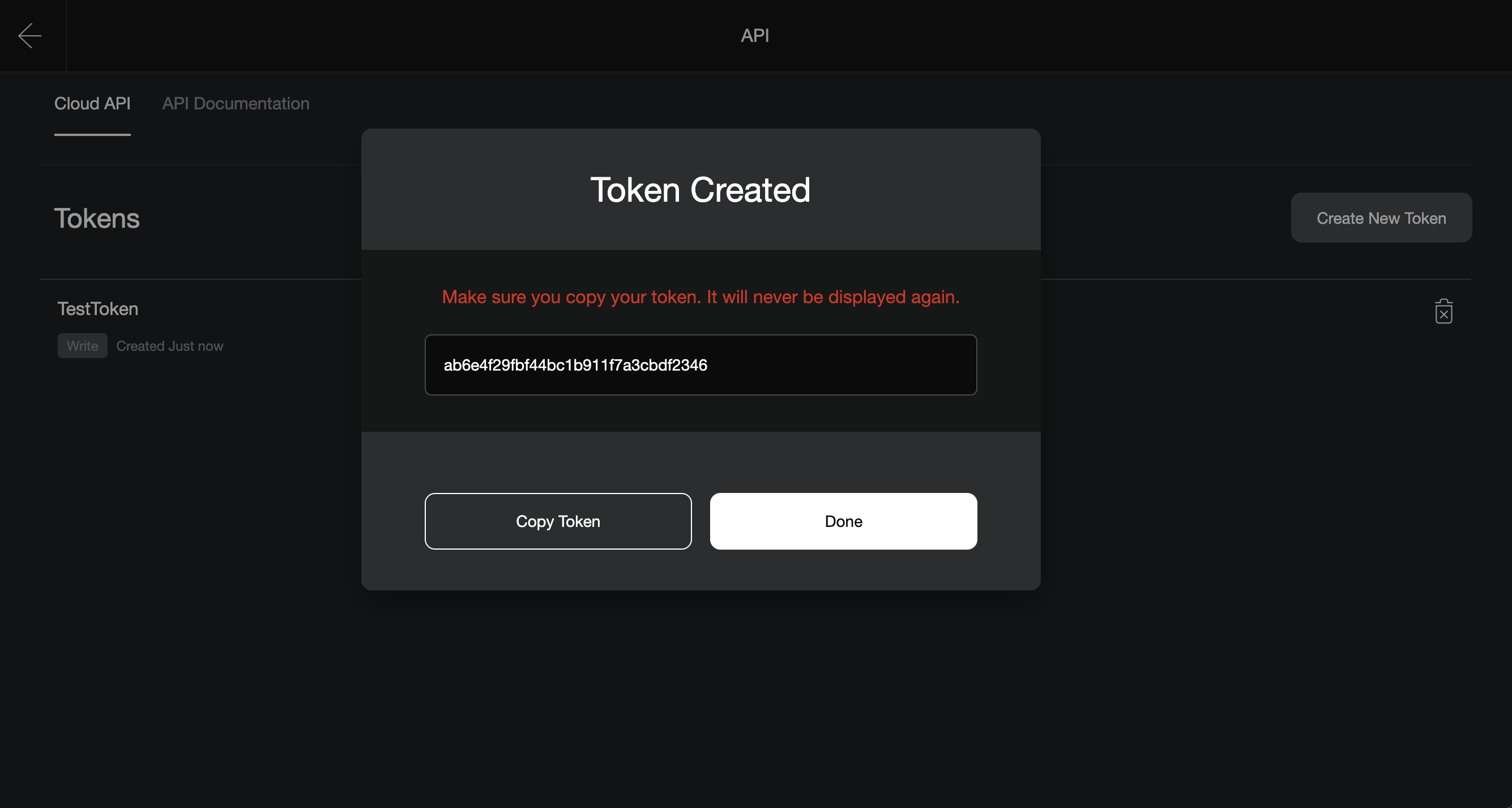Click the token string ab6e4f29fbf44bc1b911f7a3cbdf2346
1512x808 pixels.
(x=575, y=365)
